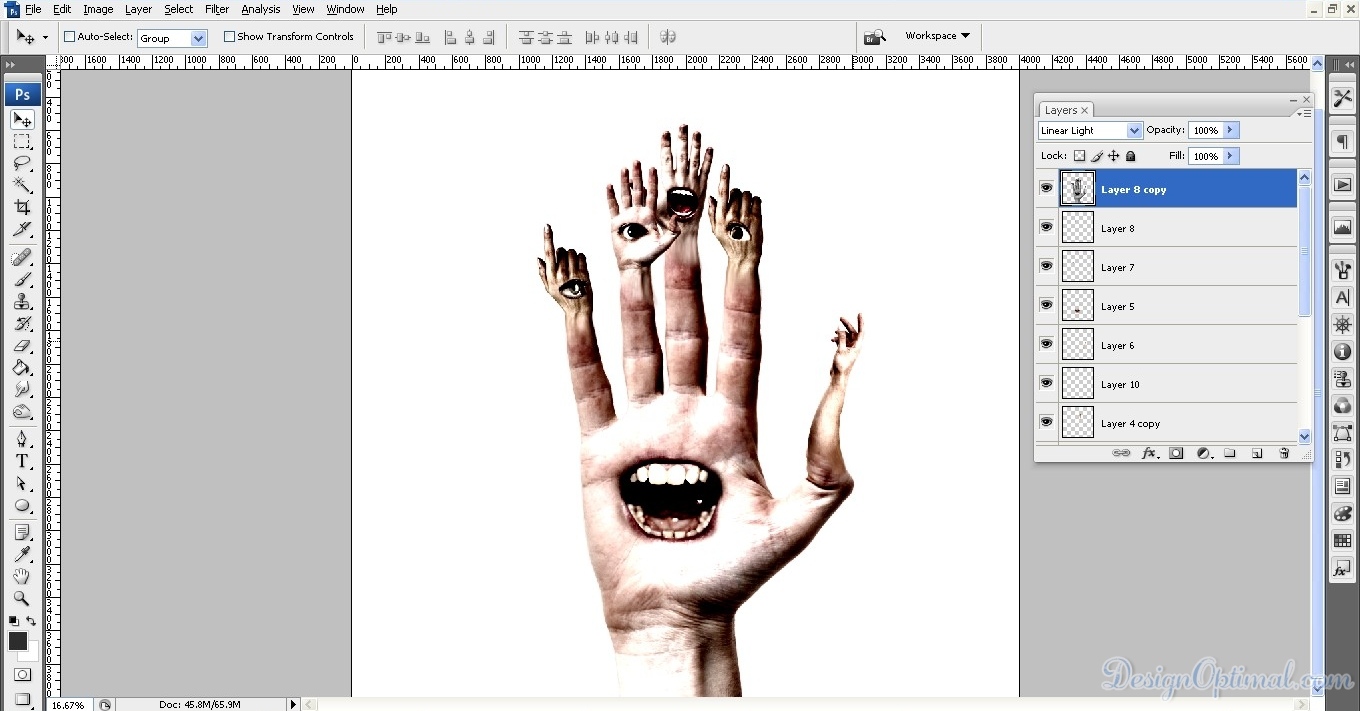
Task: Open the Workspace dropdown
Action: coord(937,36)
